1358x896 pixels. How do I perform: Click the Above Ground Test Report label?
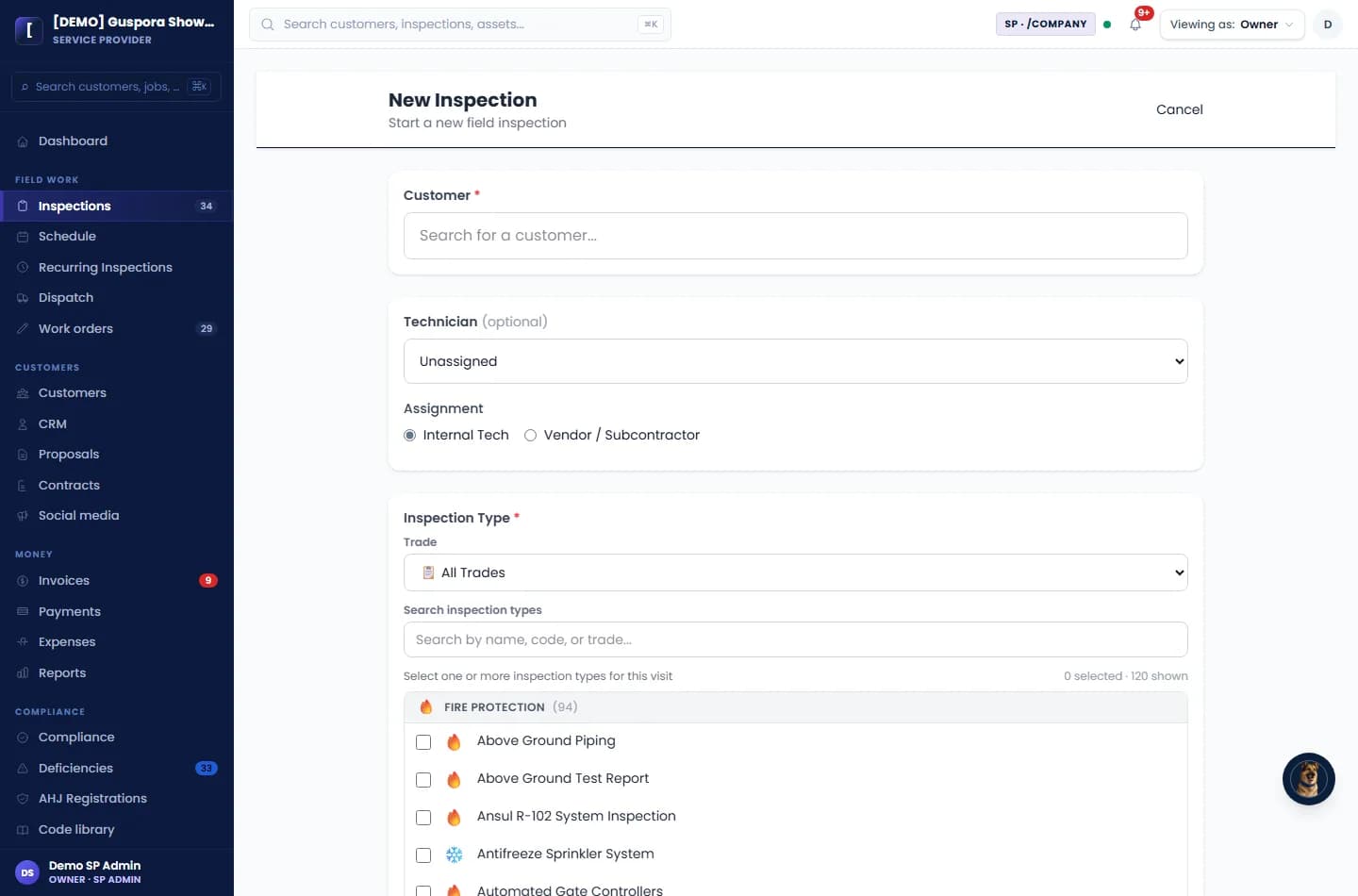coord(563,779)
